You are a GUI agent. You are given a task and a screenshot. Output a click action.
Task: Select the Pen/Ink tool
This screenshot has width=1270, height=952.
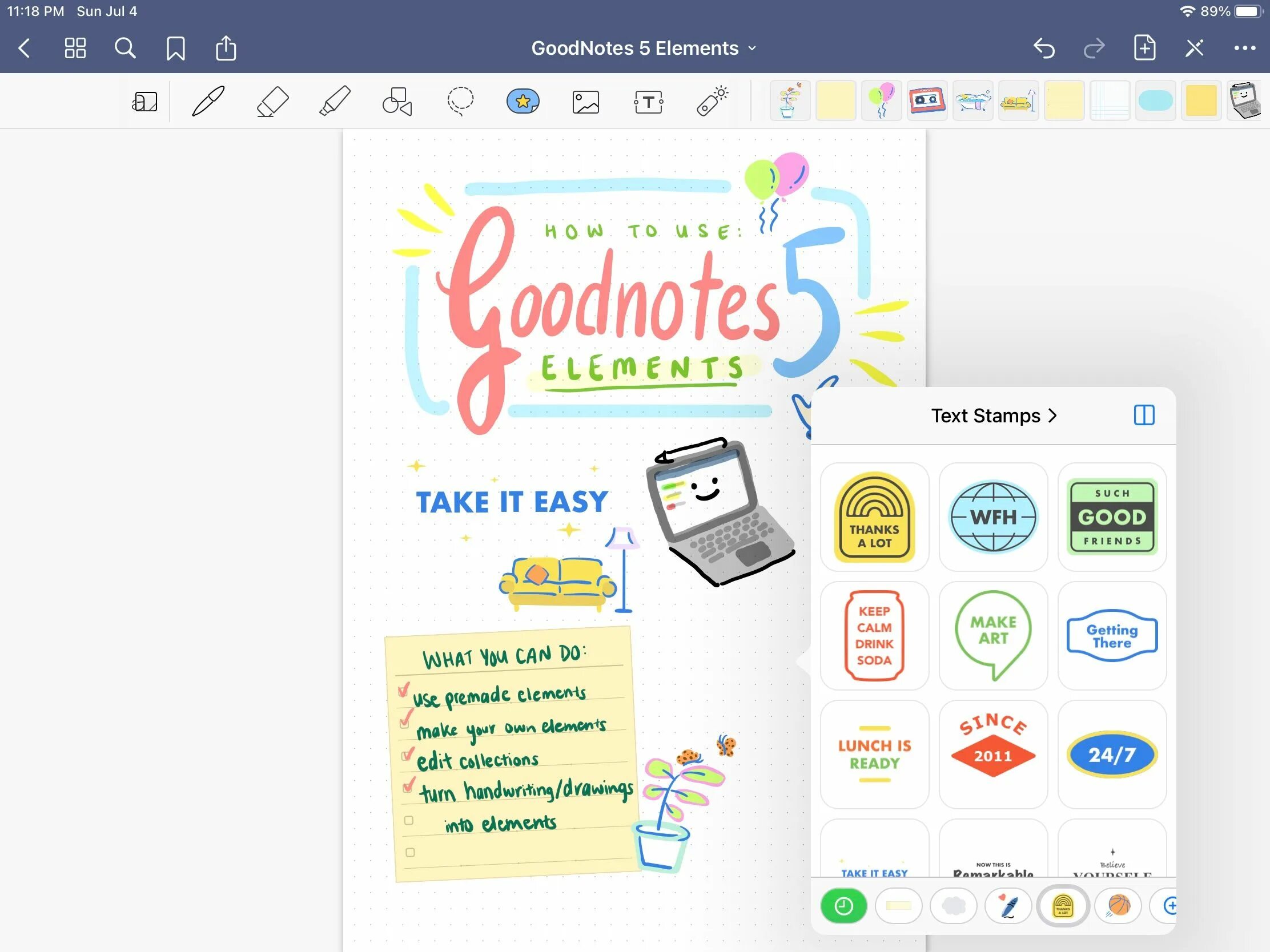click(x=208, y=100)
